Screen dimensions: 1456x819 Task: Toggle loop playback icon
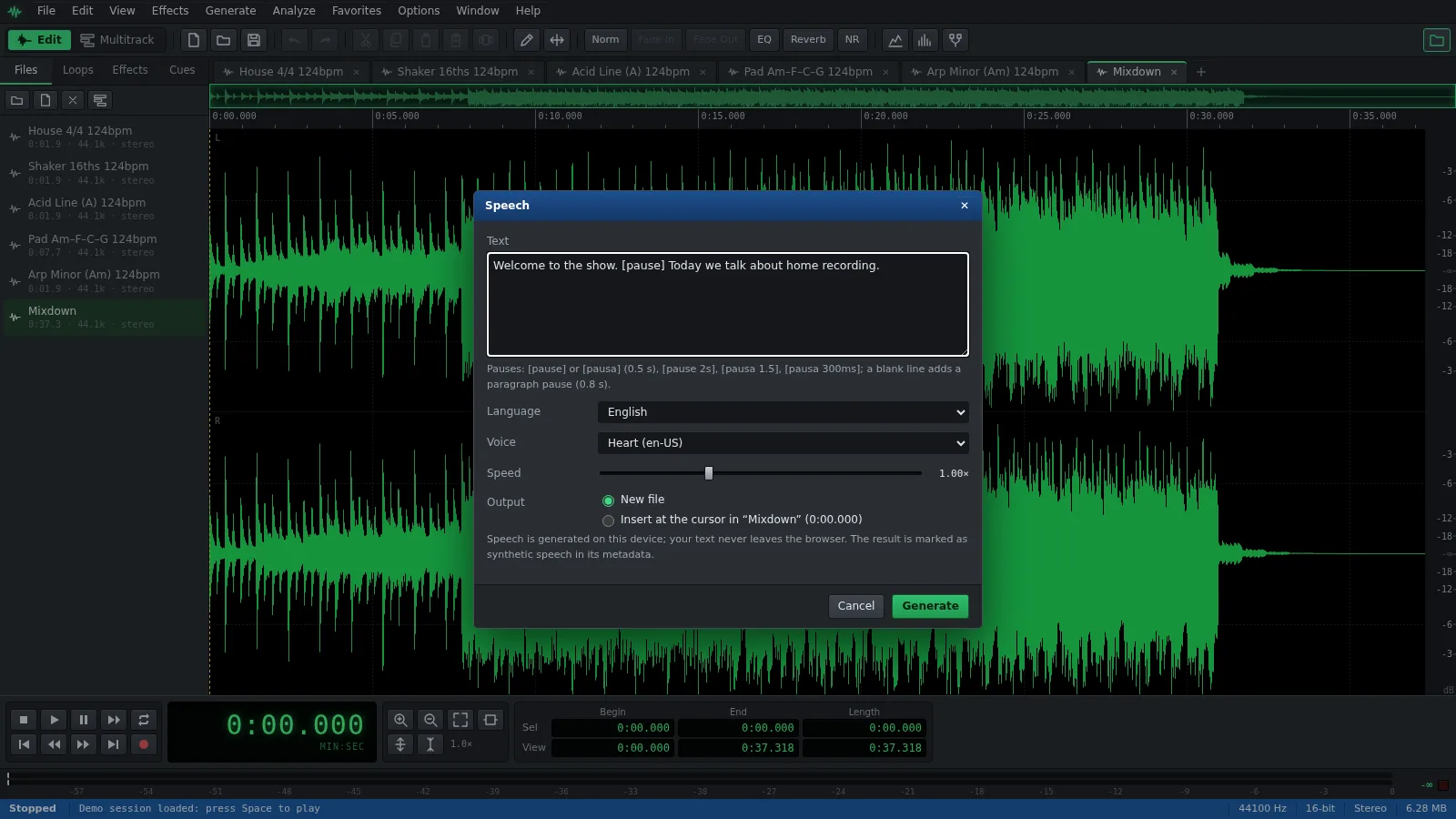144,720
